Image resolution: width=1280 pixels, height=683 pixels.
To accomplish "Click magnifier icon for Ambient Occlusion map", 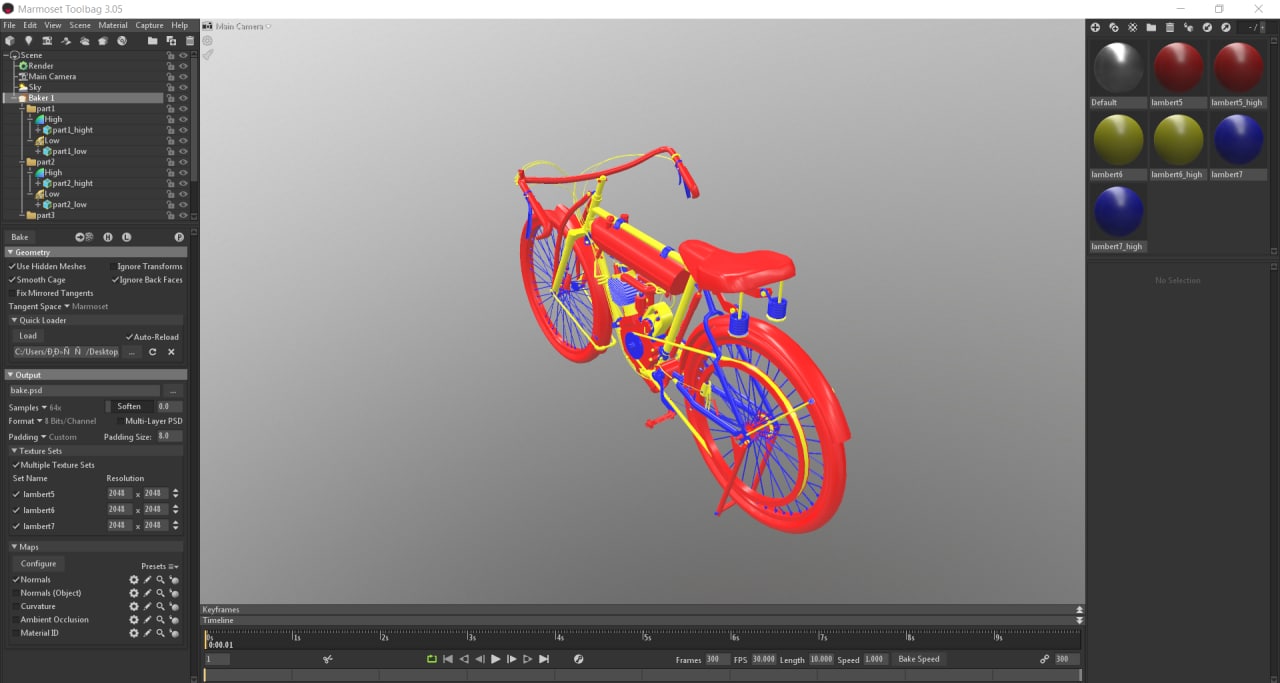I will click(x=160, y=620).
